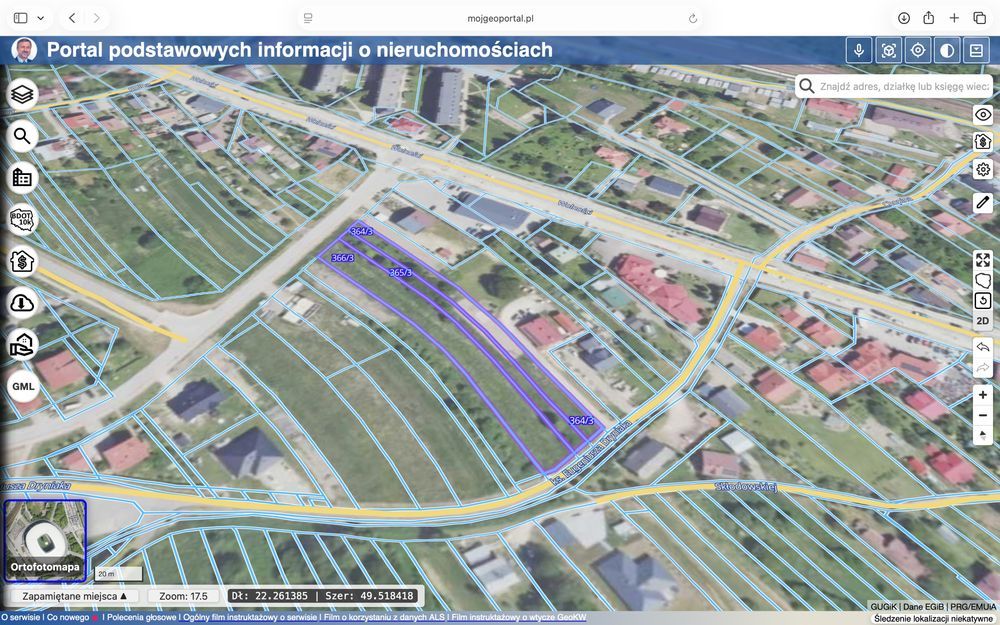Screen dimensions: 1000x625
Task: Open the map layers panel
Action: pos(22,94)
